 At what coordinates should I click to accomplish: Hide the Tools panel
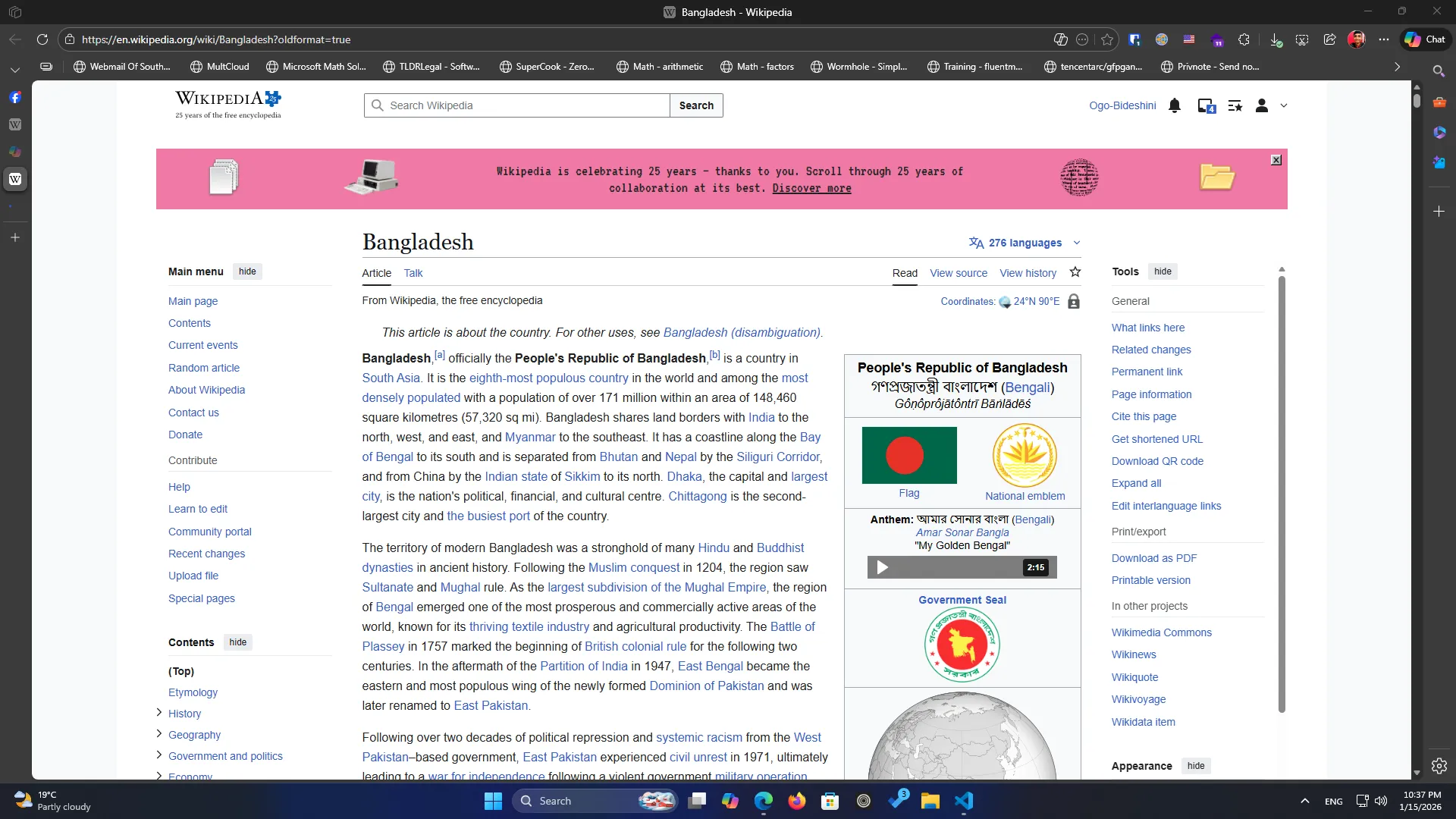point(1163,271)
